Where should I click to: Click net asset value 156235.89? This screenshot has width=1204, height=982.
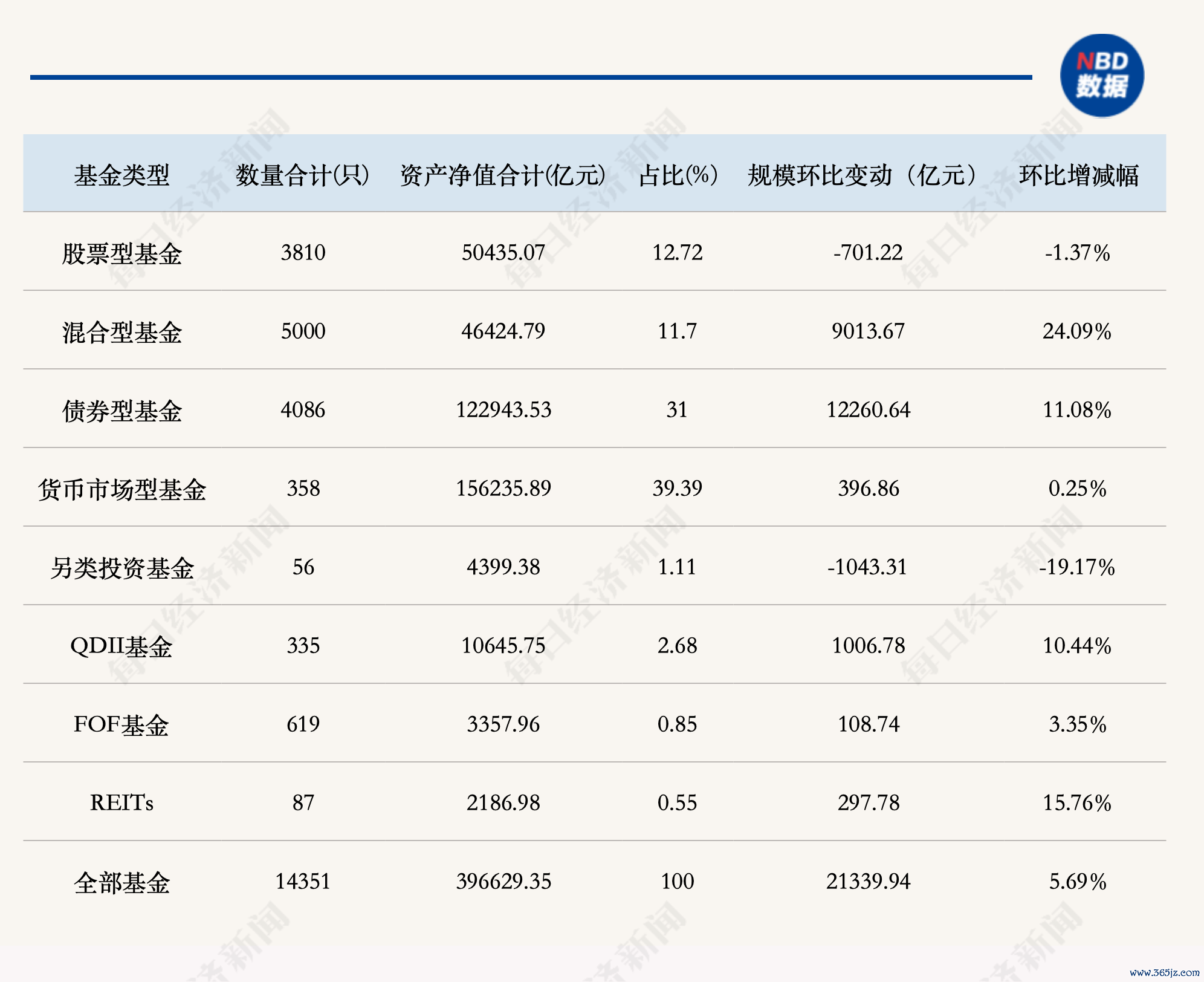pos(503,488)
